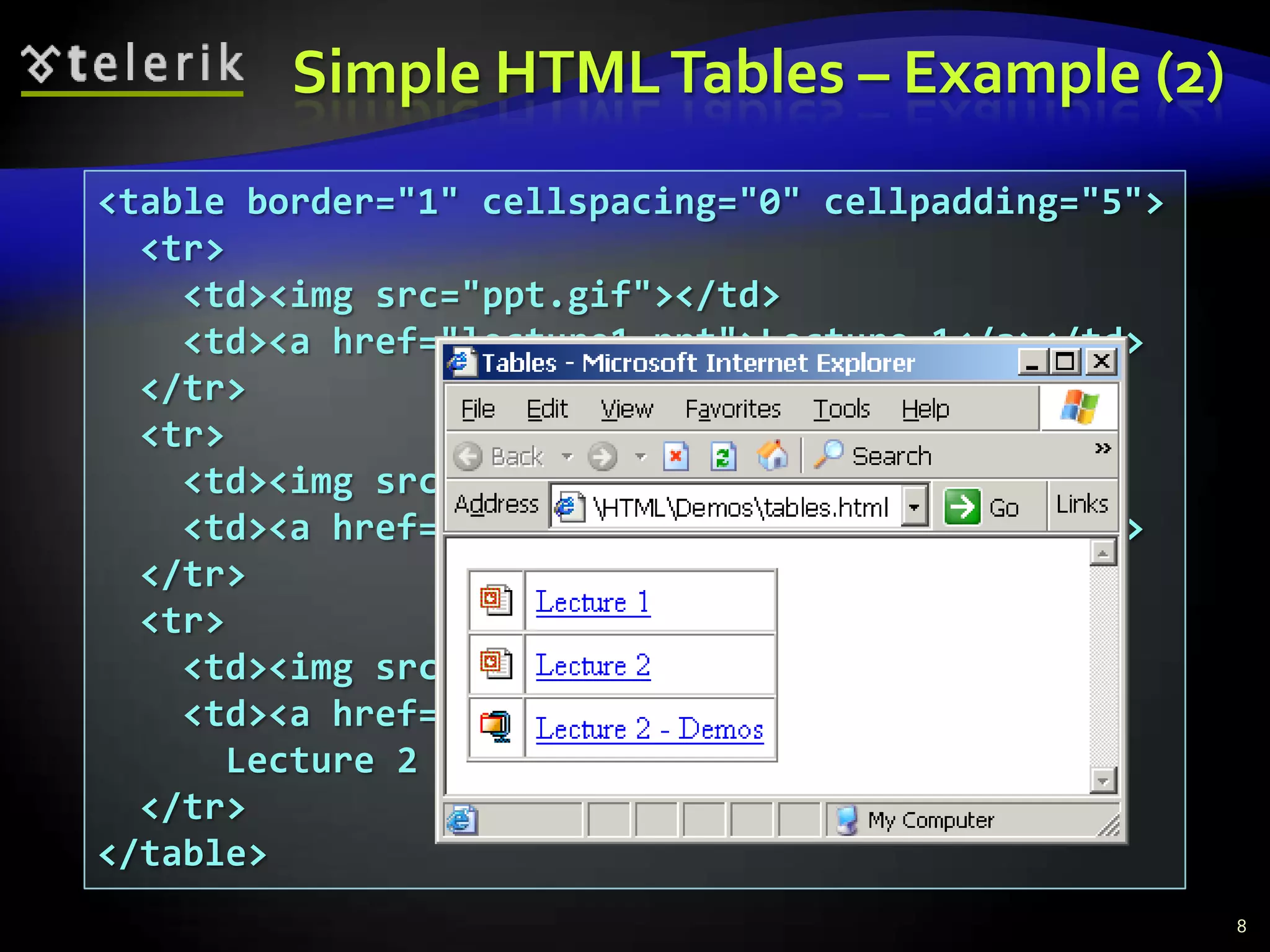Expand the toolbar overflow chevron
The image size is (1270, 952).
point(1102,447)
